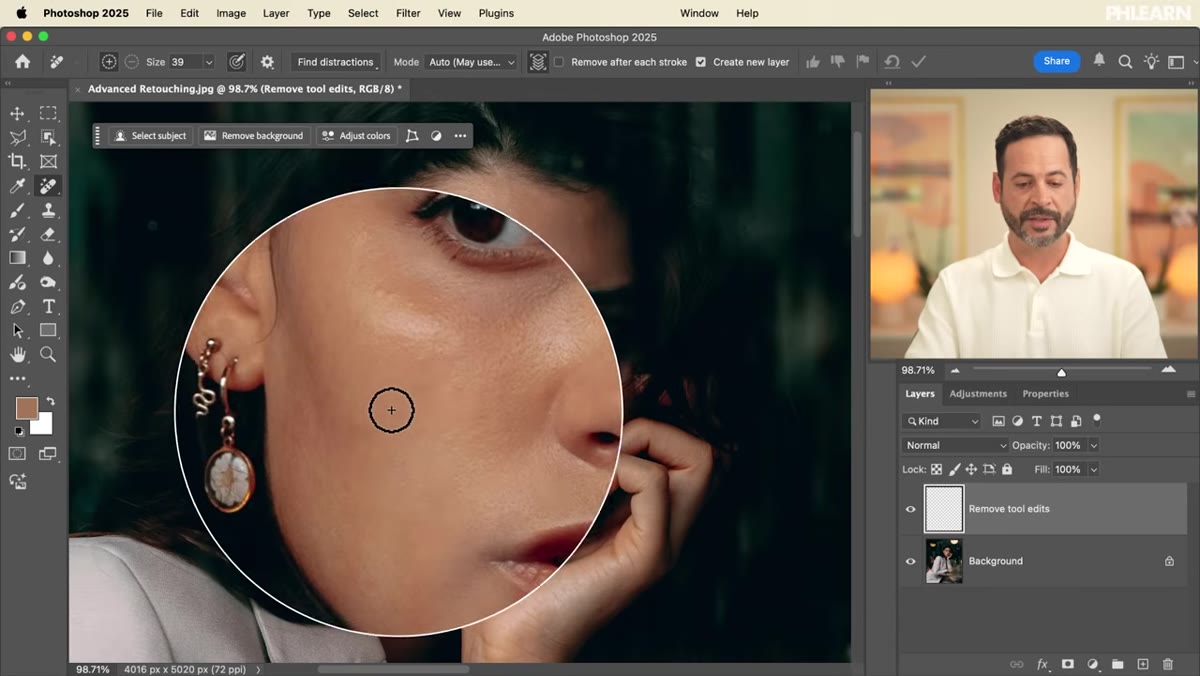Toggle Subtract brush mode
Viewport: 1200px width, 676px height.
[132, 62]
